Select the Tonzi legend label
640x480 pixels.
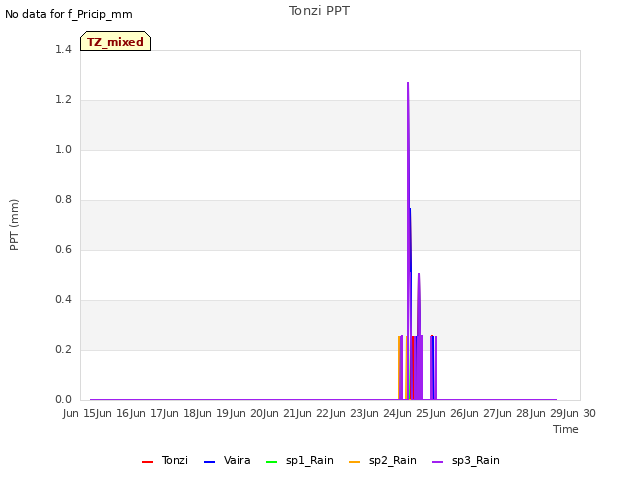click(x=175, y=460)
